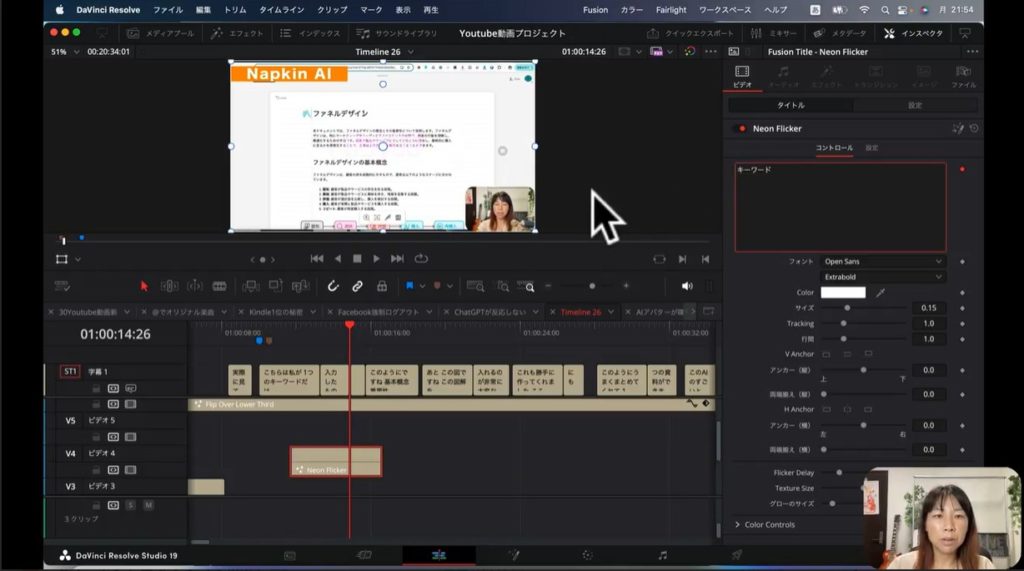Click the Flag marker icon
Viewport: 1024px width, 571px height.
pyautogui.click(x=410, y=286)
